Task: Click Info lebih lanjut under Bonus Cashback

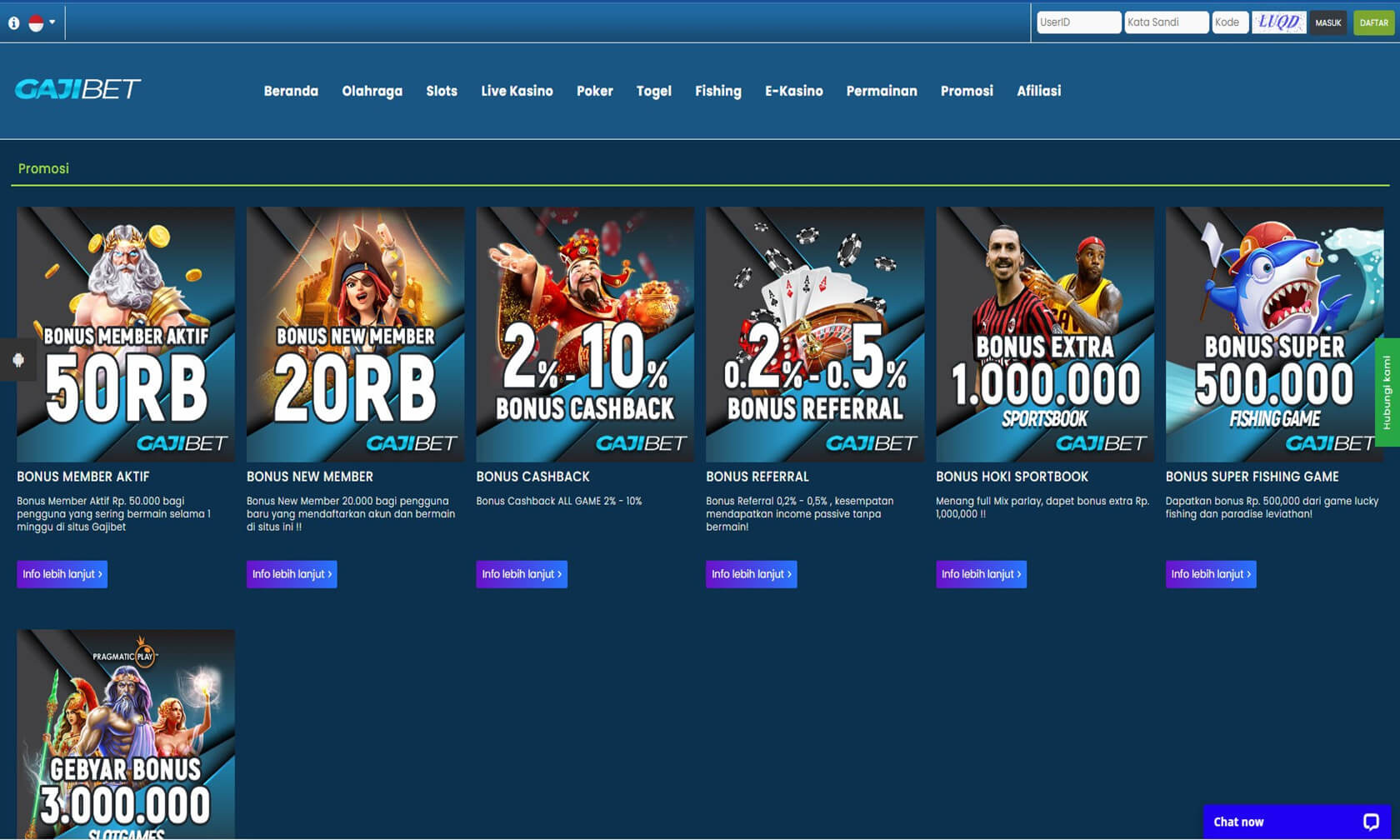Action: coord(522,574)
